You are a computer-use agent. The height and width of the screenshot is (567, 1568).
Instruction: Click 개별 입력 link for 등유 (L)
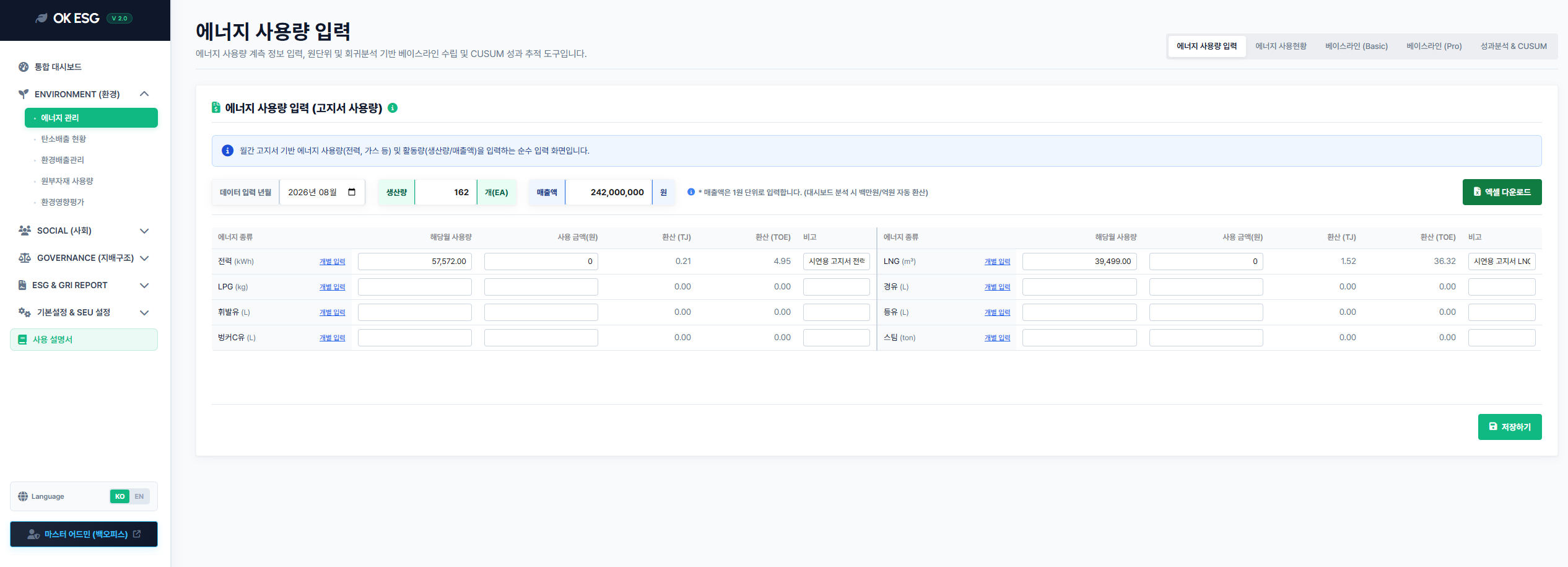[997, 312]
